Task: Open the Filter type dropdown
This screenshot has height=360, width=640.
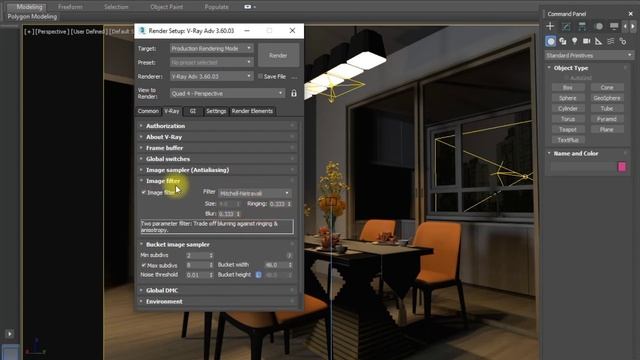Action: pos(255,193)
